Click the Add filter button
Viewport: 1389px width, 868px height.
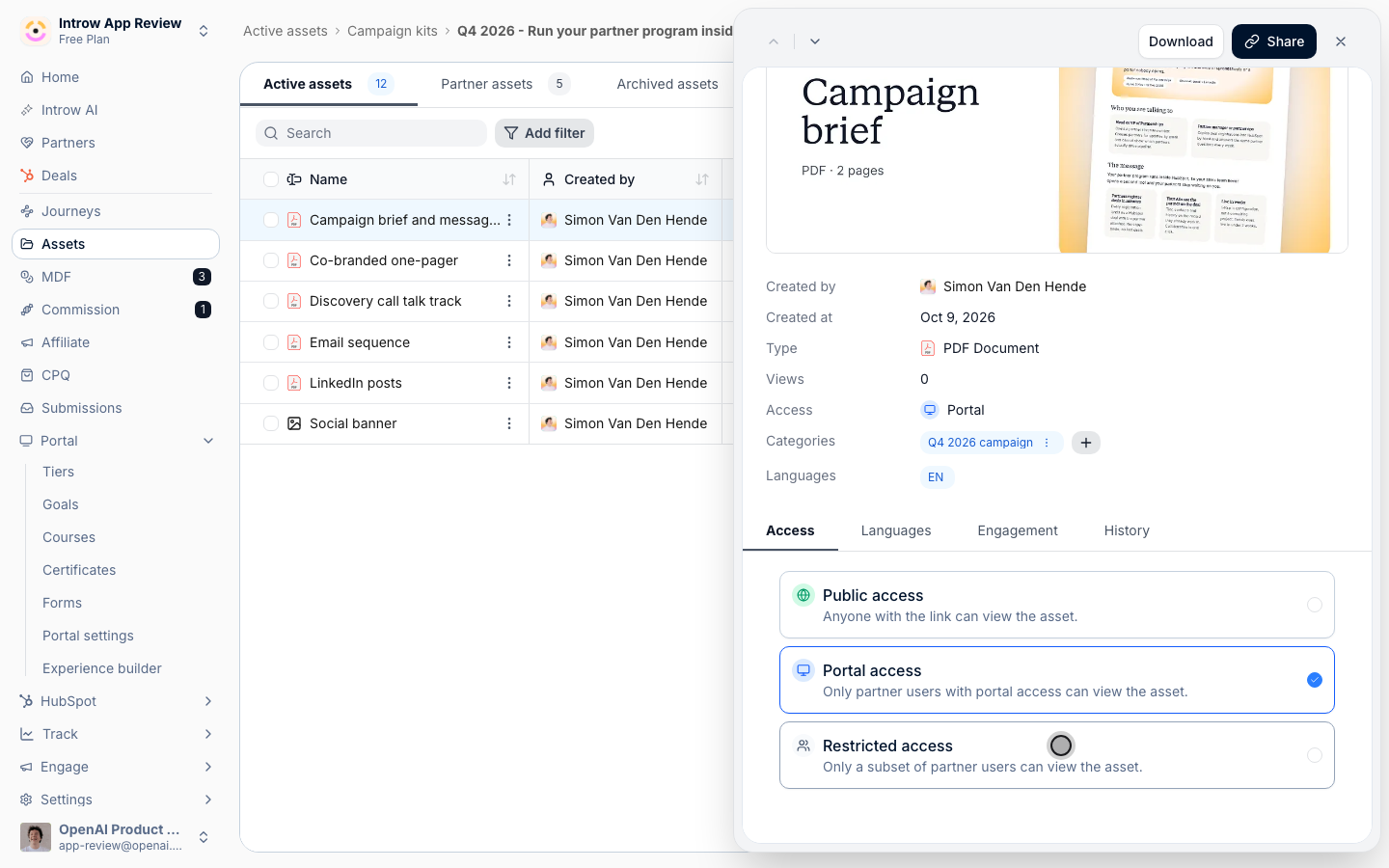(544, 133)
